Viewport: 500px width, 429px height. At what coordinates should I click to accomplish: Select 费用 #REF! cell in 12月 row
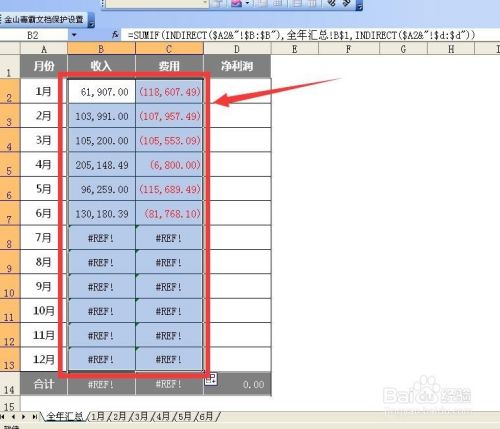(169, 359)
